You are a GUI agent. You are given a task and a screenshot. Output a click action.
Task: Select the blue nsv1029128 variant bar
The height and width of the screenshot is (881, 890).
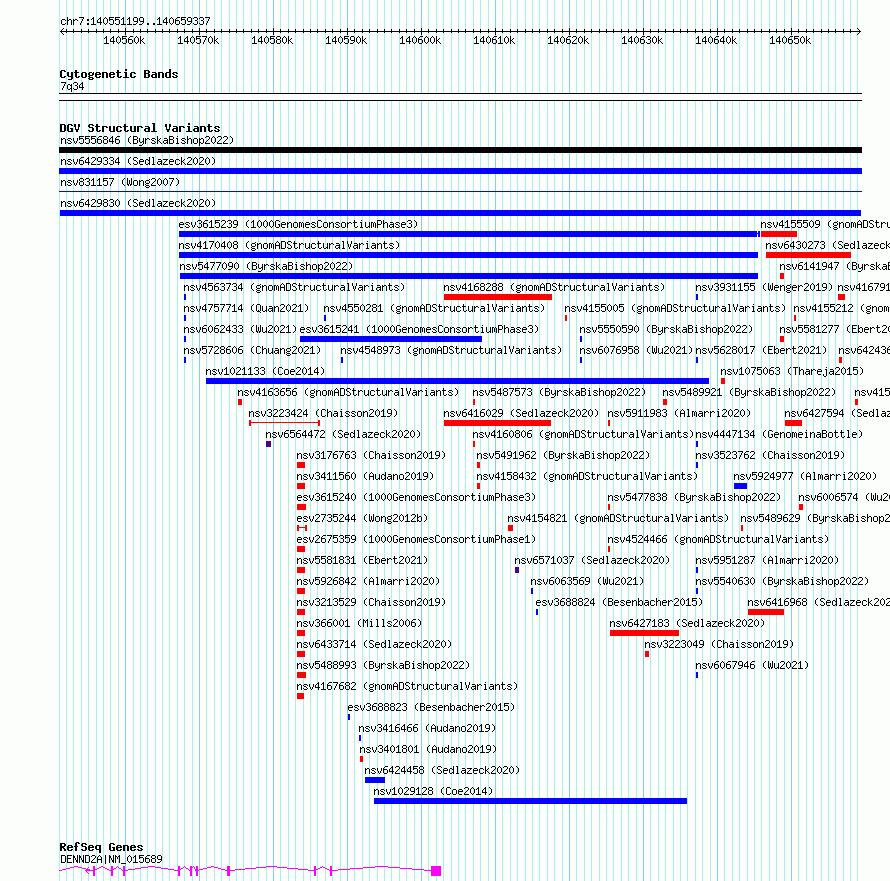[x=530, y=801]
